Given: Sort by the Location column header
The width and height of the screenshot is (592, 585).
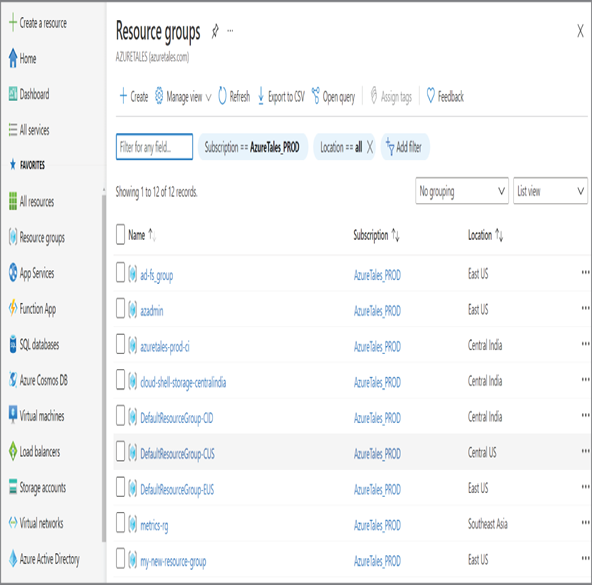Looking at the screenshot, I should (x=485, y=235).
